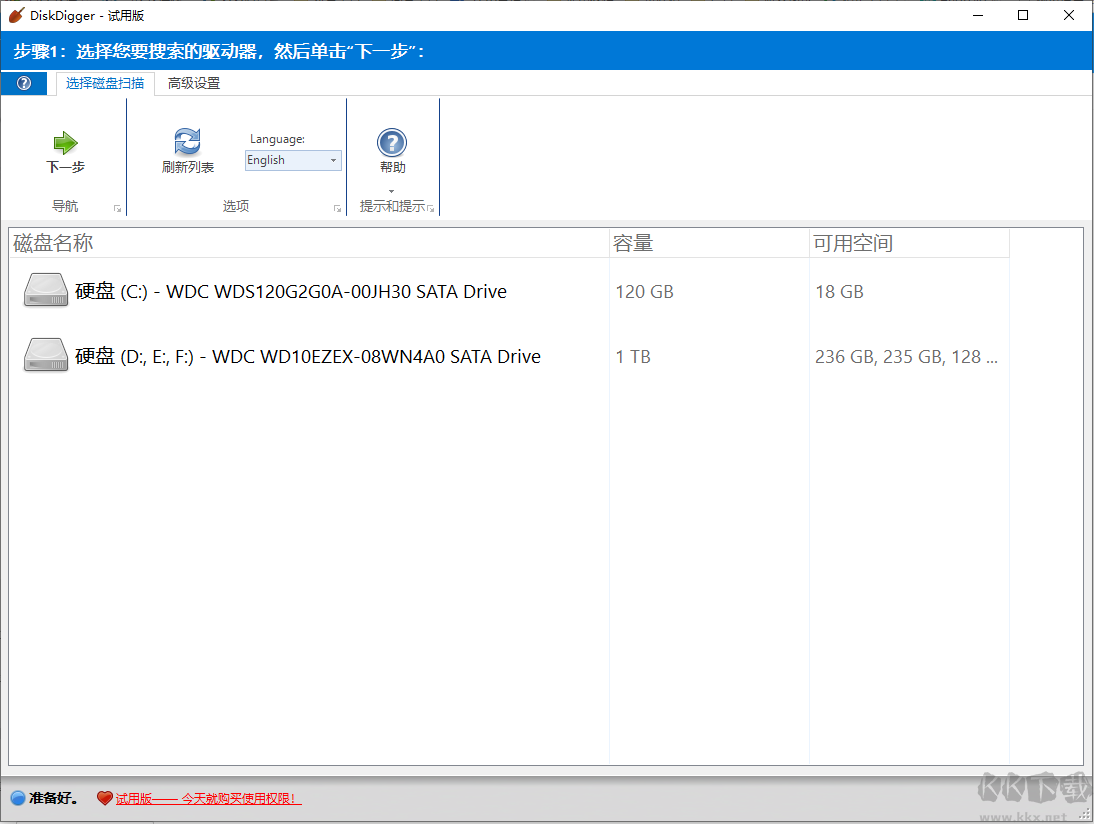This screenshot has width=1094, height=824.
Task: Expand the small arrow under Help button
Action: pyautogui.click(x=391, y=191)
